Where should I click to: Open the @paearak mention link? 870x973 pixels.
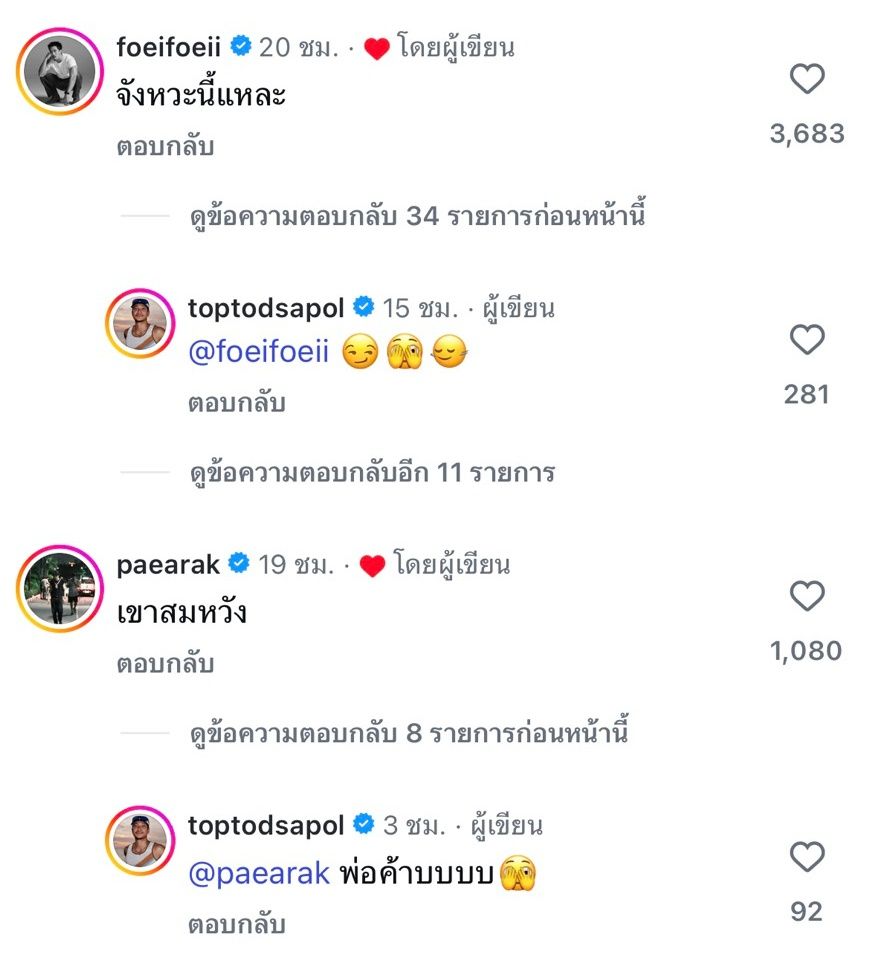pos(258,873)
